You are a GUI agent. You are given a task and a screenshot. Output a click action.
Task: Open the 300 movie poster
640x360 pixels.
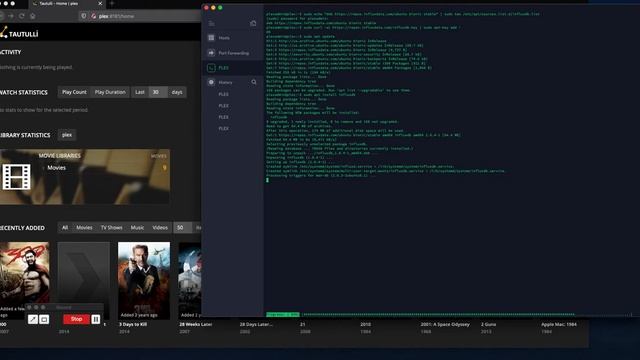[x=24, y=273]
